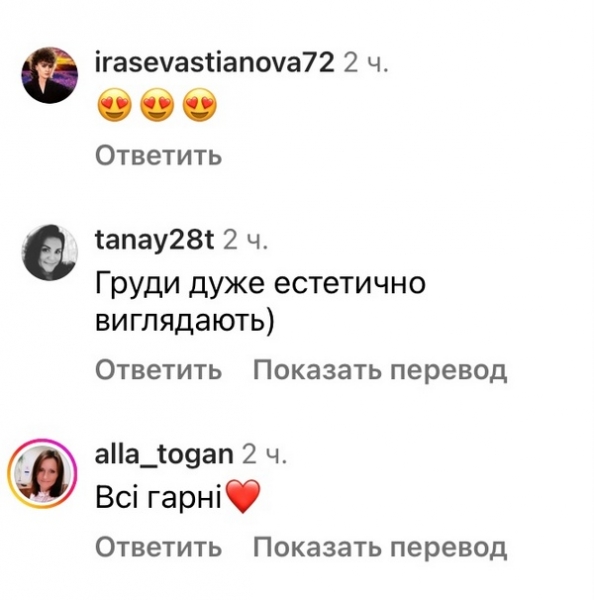Show translation for alla_togan's comment

tap(380, 548)
